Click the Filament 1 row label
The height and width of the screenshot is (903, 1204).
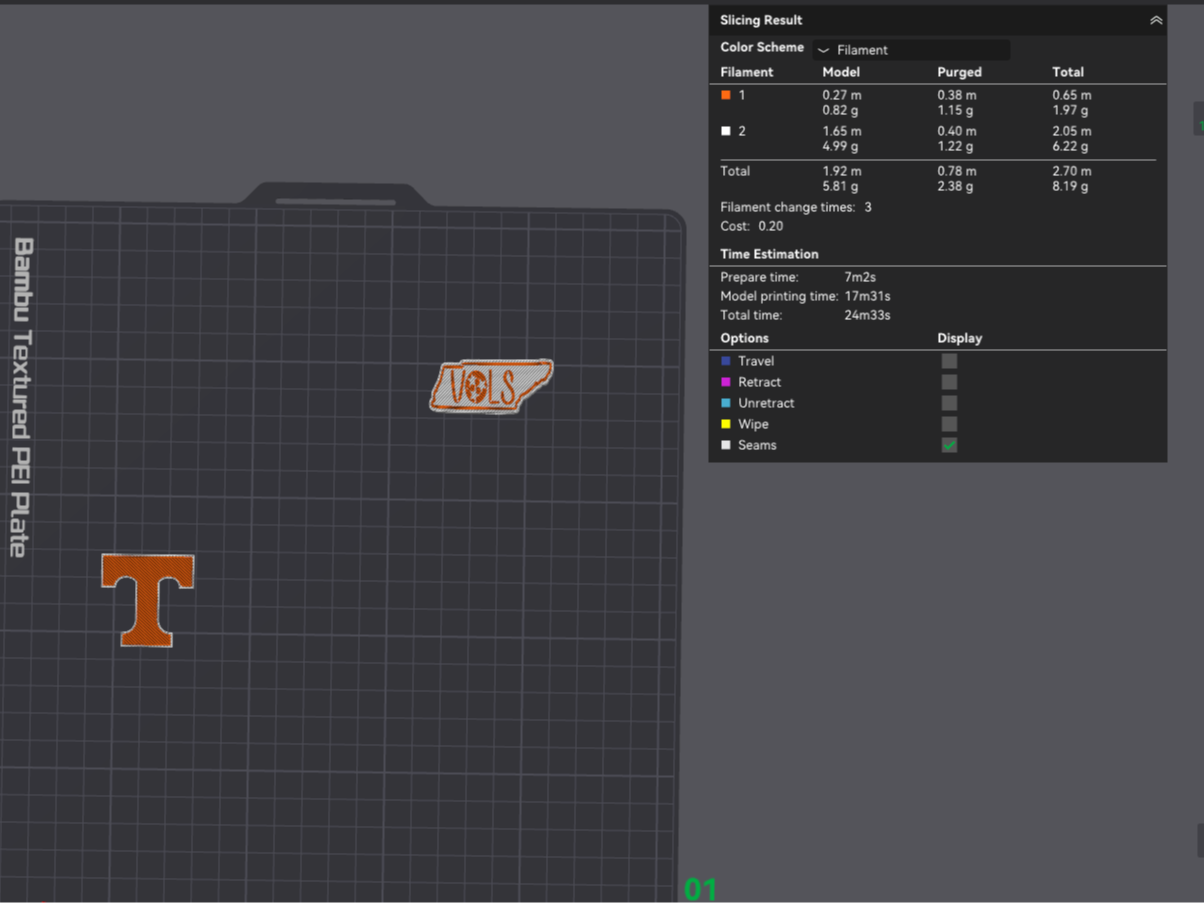741,95
